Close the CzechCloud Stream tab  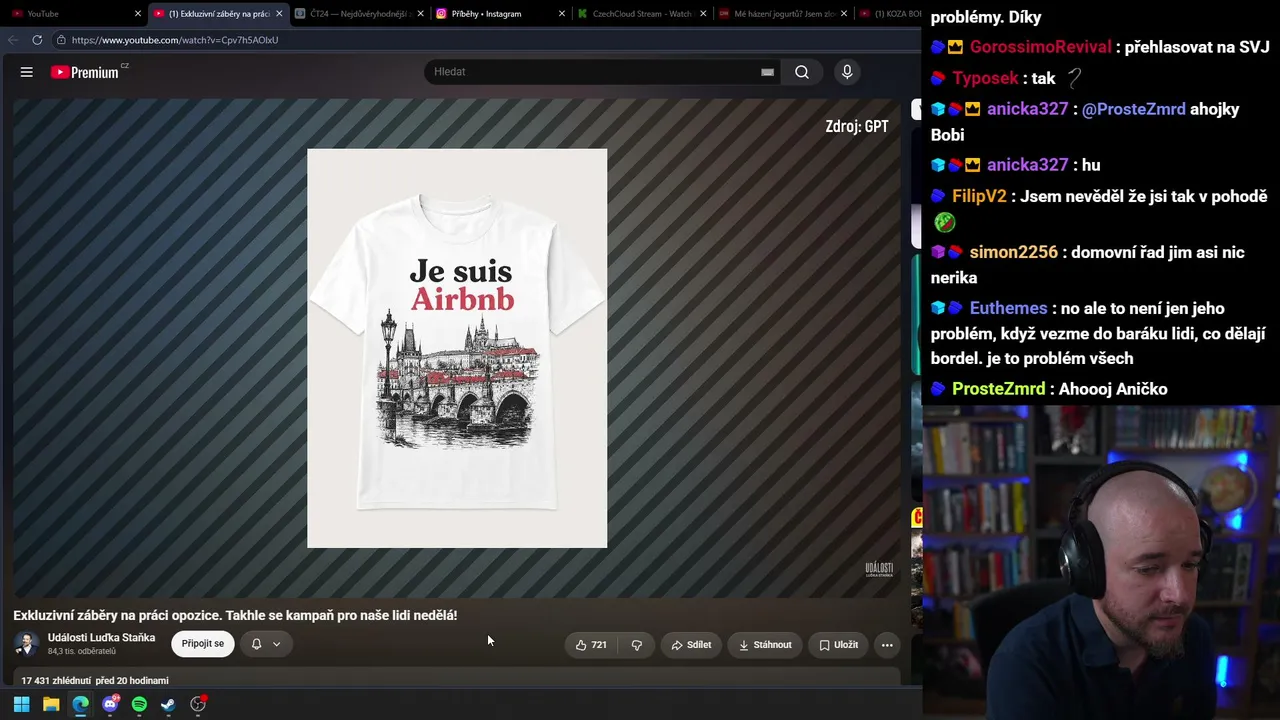[x=703, y=14]
